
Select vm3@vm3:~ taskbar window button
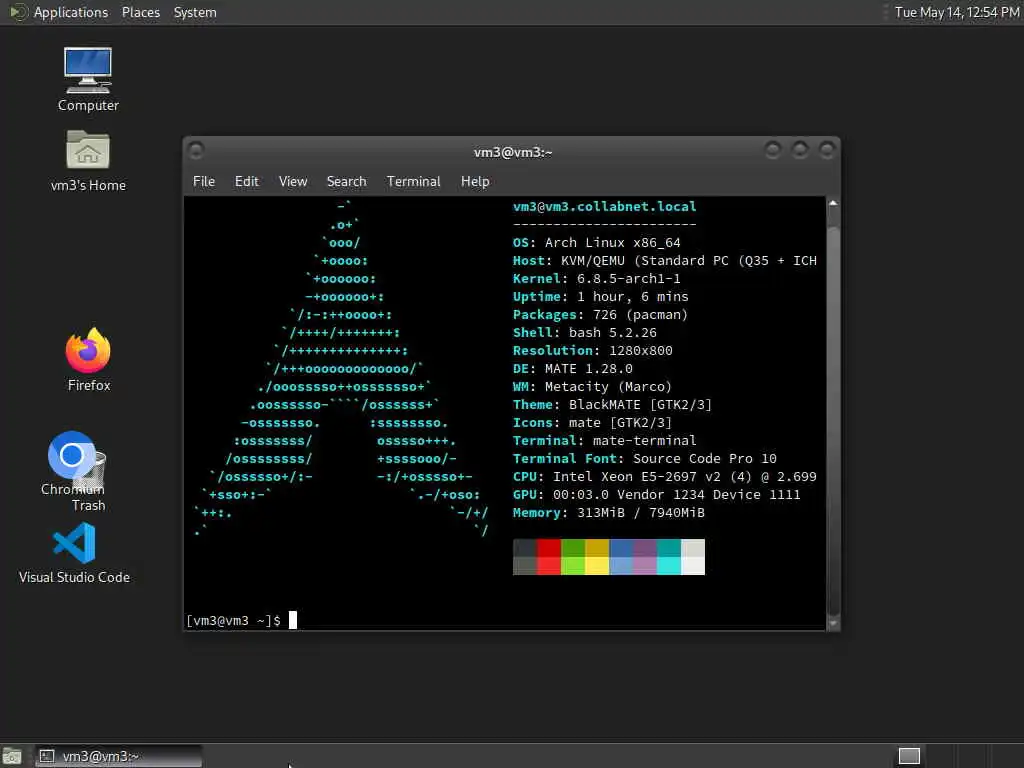tap(119, 756)
